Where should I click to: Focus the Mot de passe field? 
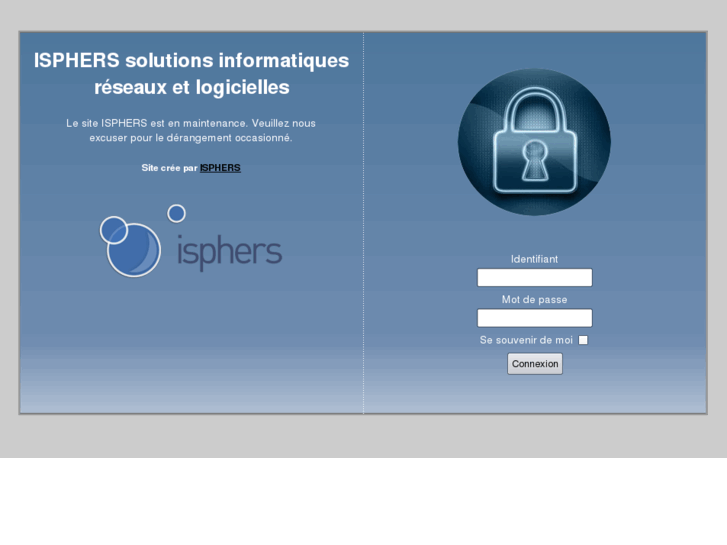point(535,318)
